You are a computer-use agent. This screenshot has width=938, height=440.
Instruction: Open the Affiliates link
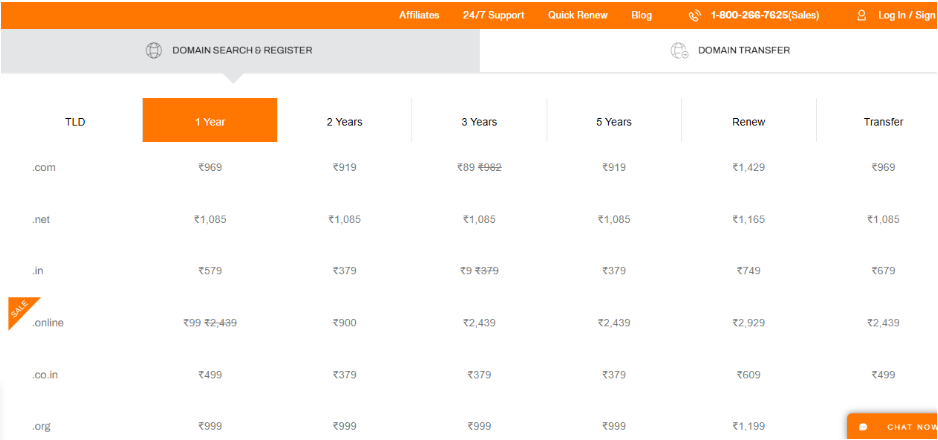(x=419, y=16)
